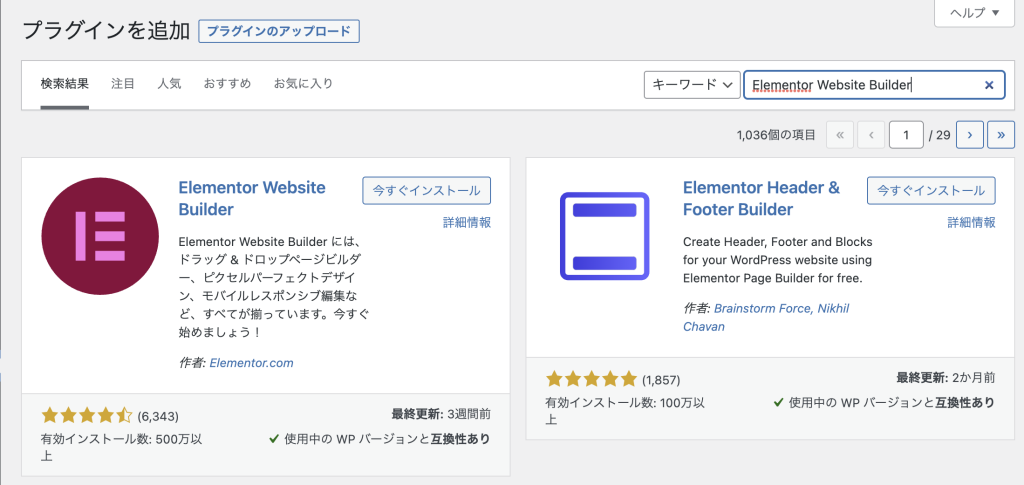
Task: Click the 有効インストール数: 100万以上 text
Action: (625, 411)
